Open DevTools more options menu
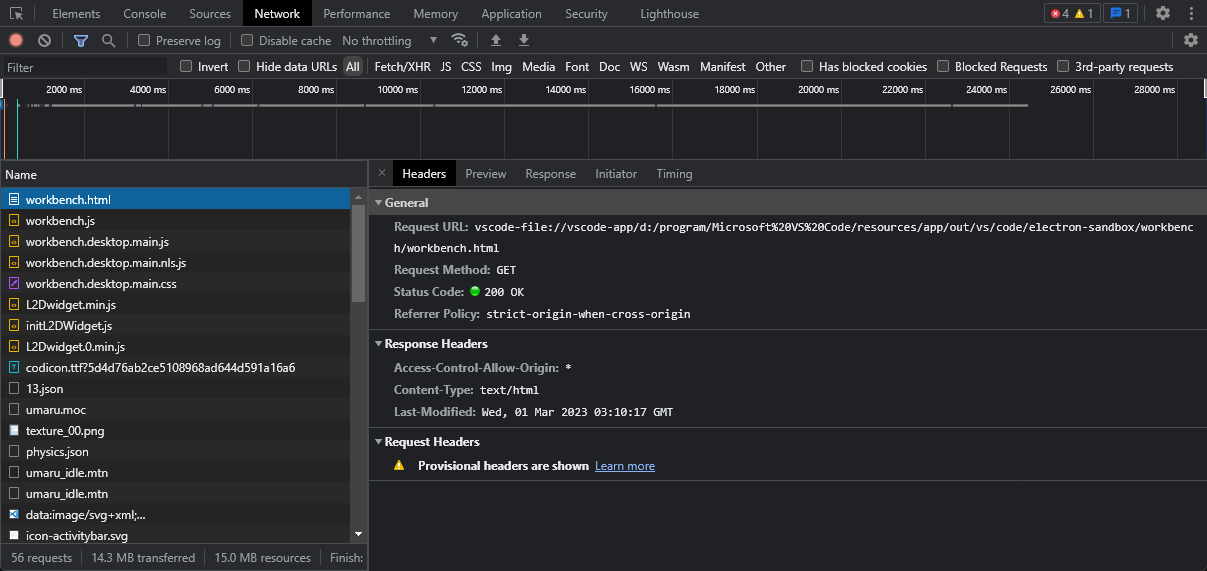 point(1190,13)
